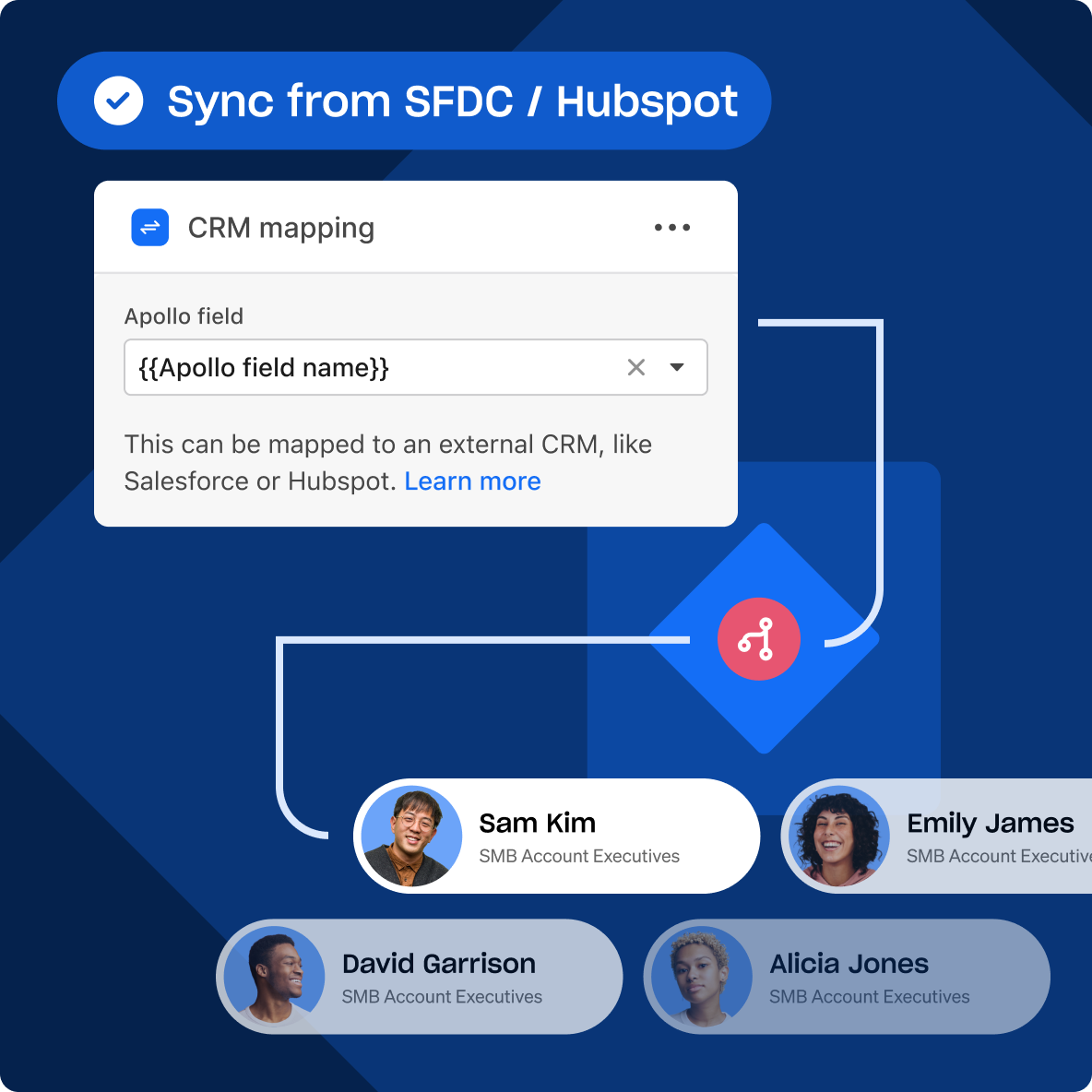This screenshot has width=1092, height=1092.
Task: Click the {{Apollo field name}} input text
Action: click(x=264, y=368)
